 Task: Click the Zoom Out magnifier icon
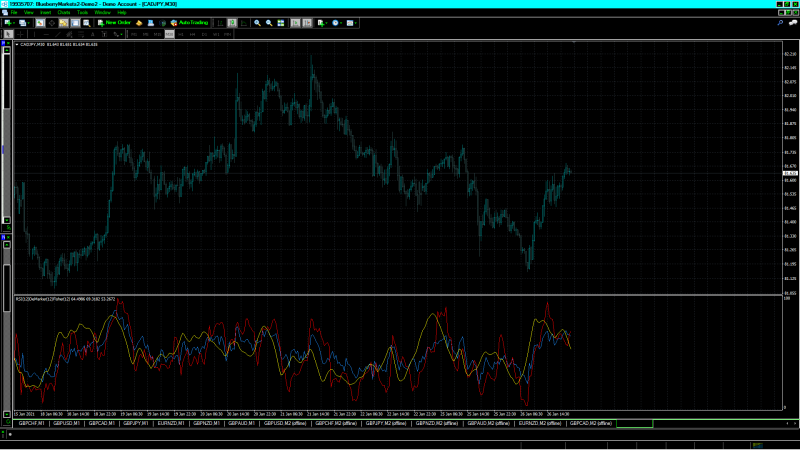click(269, 22)
